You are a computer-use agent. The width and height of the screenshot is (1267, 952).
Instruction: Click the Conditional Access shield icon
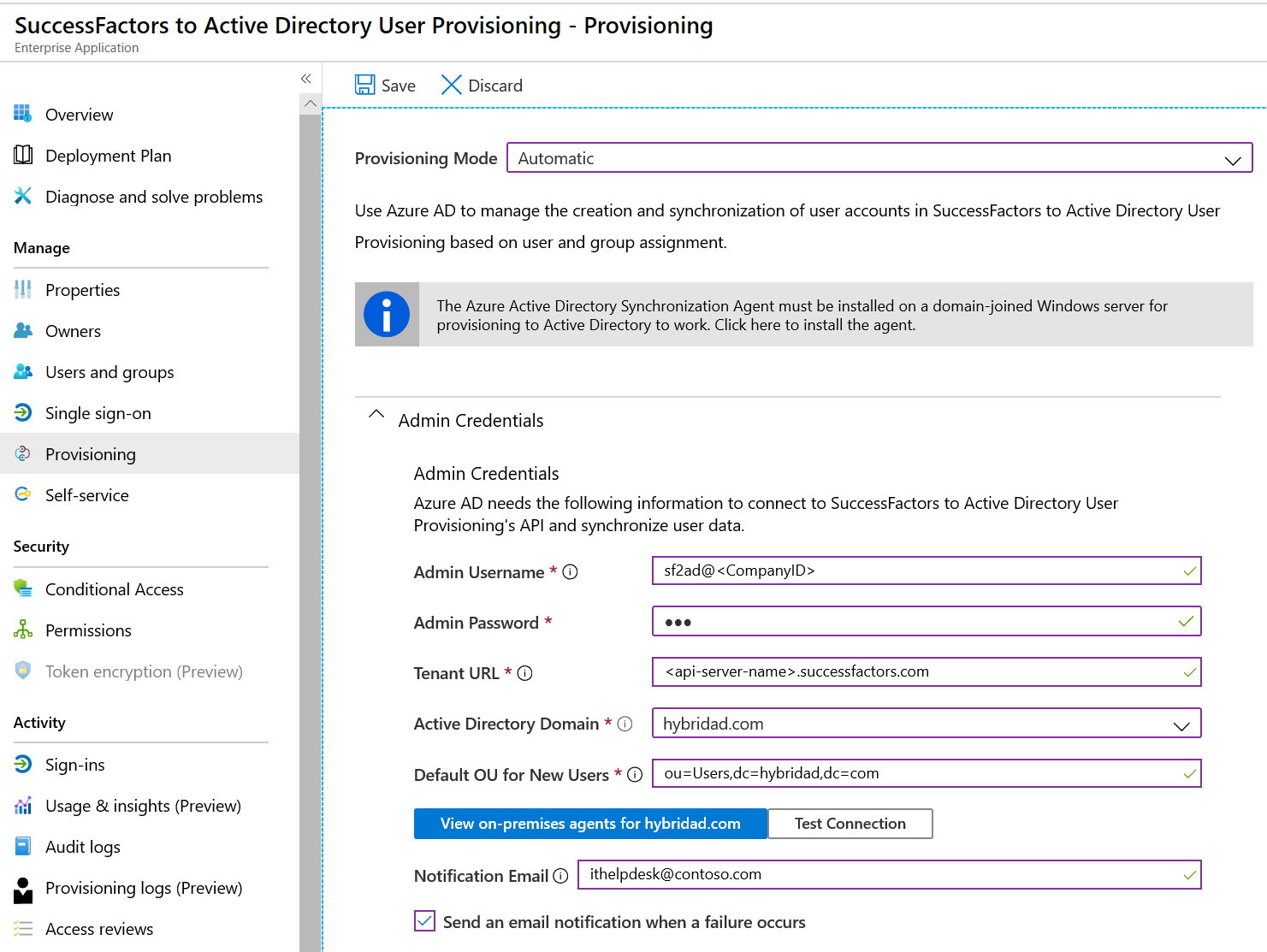click(x=23, y=588)
